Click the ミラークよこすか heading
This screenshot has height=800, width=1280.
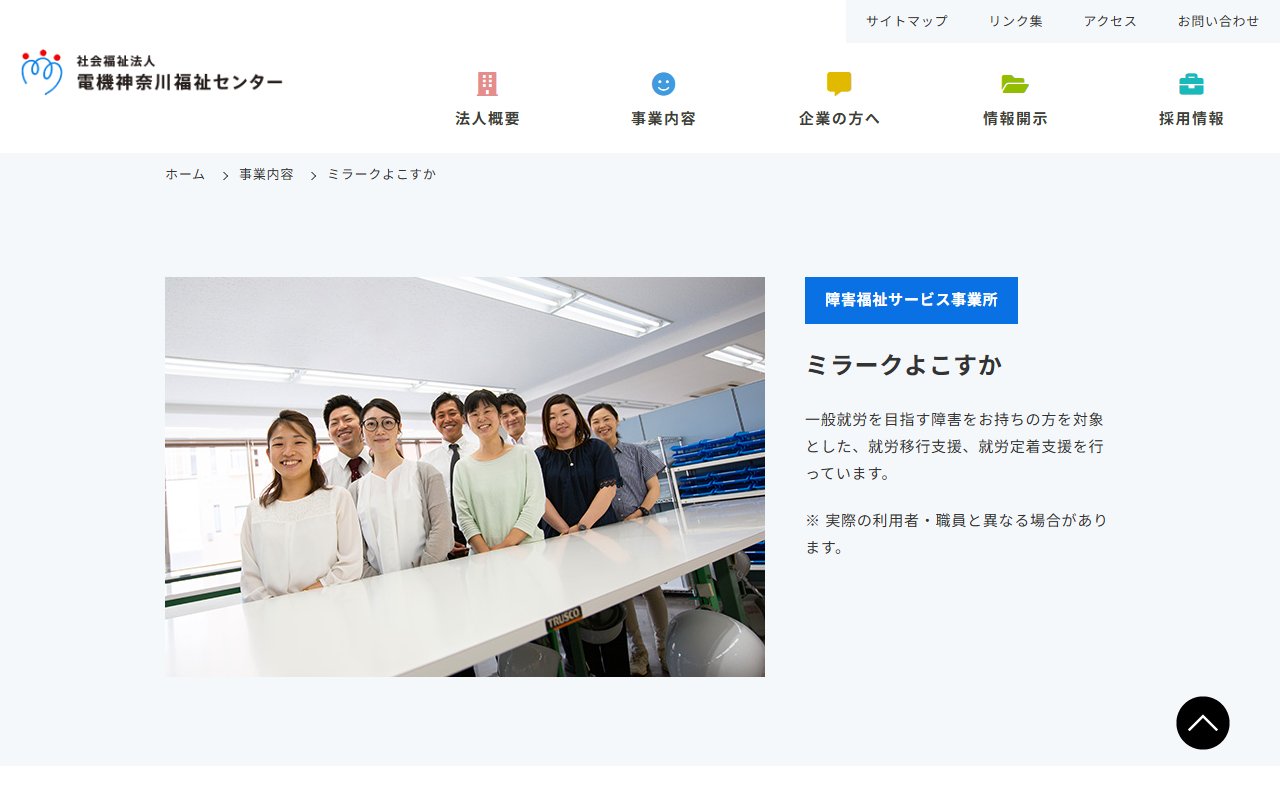coord(904,365)
